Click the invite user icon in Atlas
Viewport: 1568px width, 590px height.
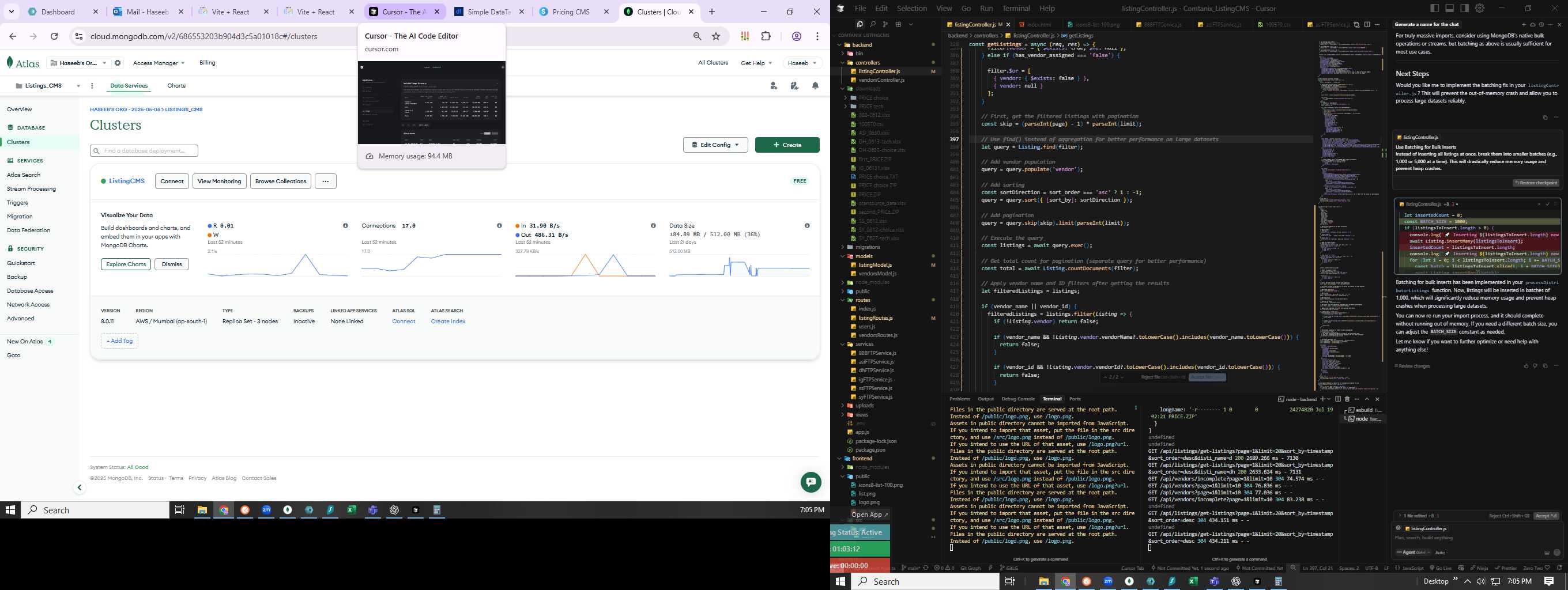773,86
